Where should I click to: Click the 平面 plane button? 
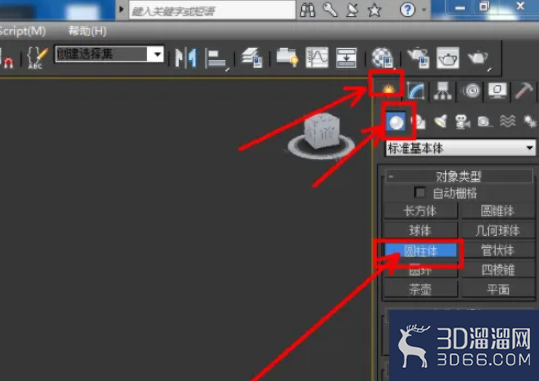pyautogui.click(x=498, y=290)
